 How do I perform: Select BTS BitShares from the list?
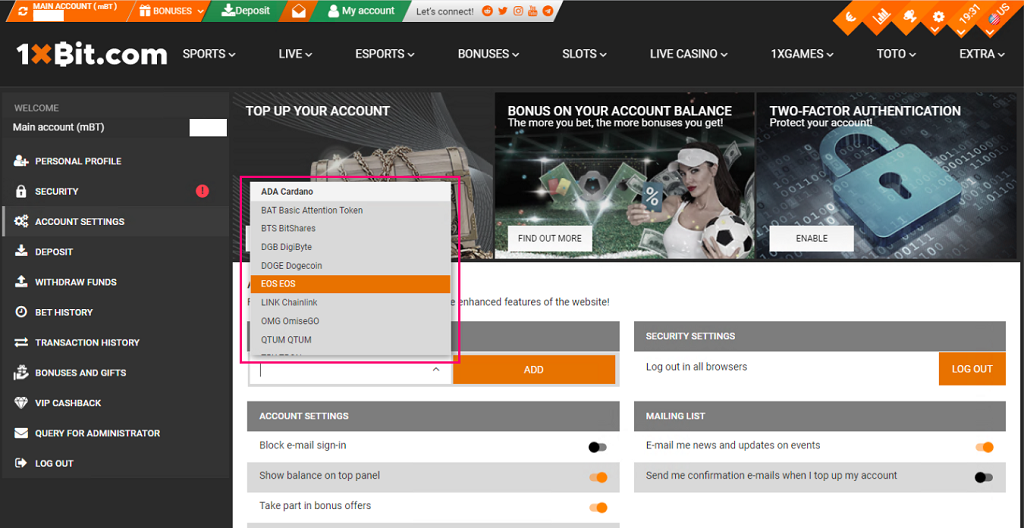click(350, 229)
